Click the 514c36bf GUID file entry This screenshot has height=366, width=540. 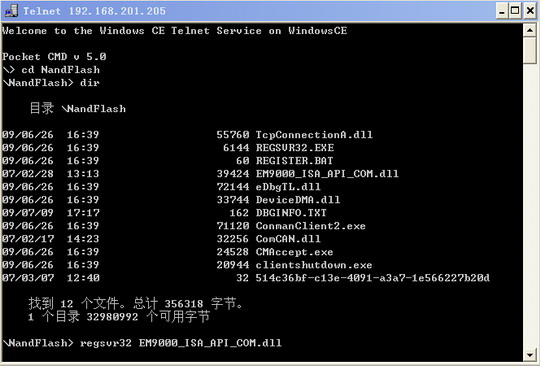pos(372,278)
